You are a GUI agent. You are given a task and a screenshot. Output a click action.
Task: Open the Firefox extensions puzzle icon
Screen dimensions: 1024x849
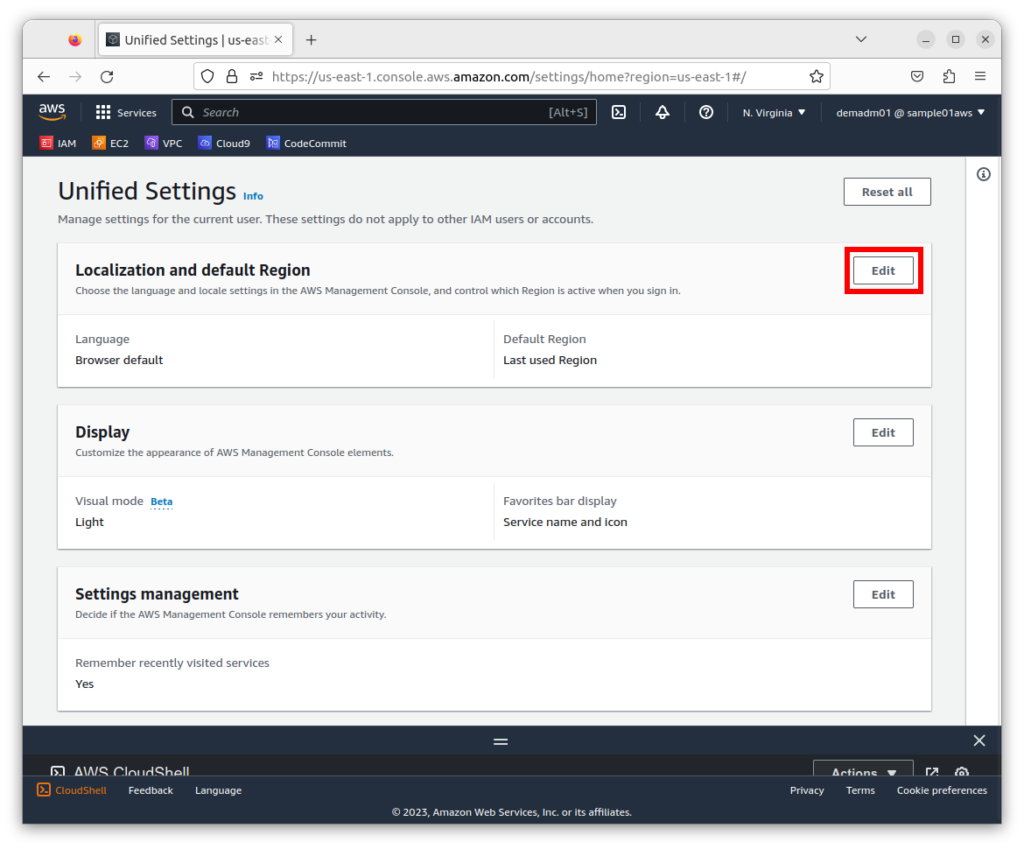[948, 76]
